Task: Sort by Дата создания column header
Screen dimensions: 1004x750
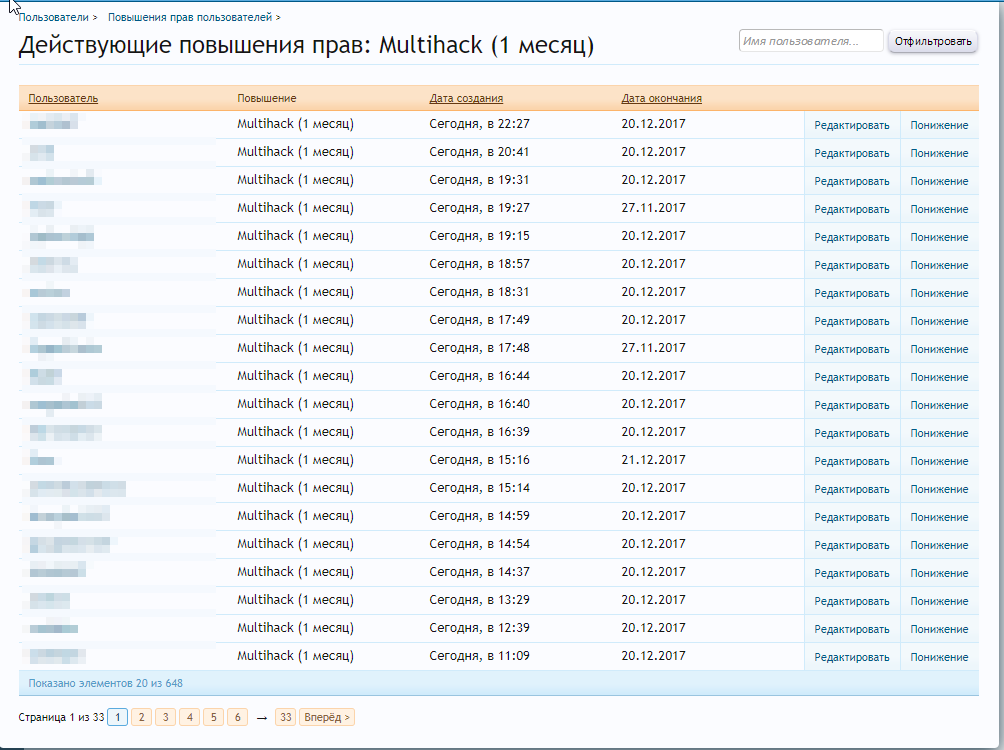Action: coord(466,99)
